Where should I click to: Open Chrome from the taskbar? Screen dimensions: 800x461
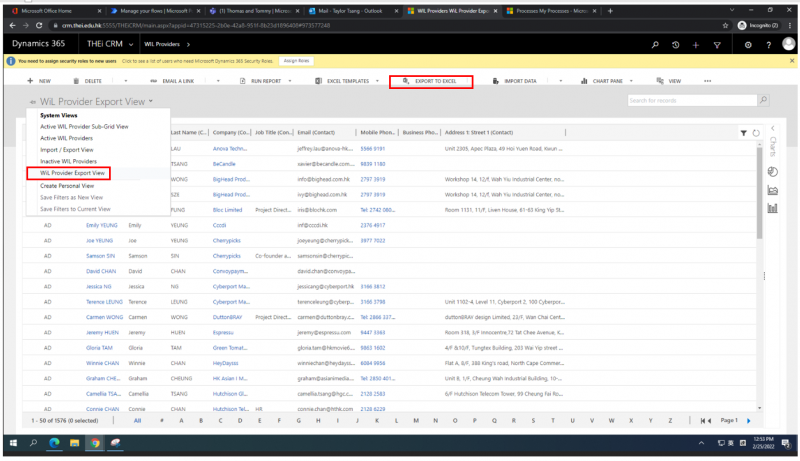(95, 443)
